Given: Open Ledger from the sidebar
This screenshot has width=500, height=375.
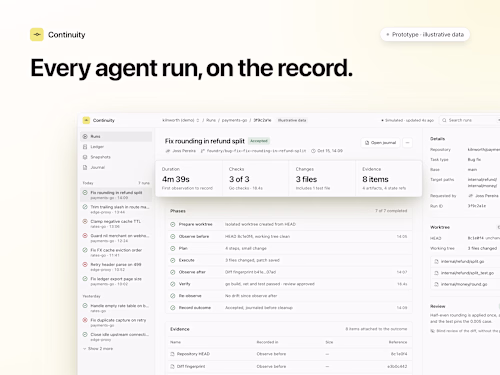Looking at the screenshot, I should 116,147.
